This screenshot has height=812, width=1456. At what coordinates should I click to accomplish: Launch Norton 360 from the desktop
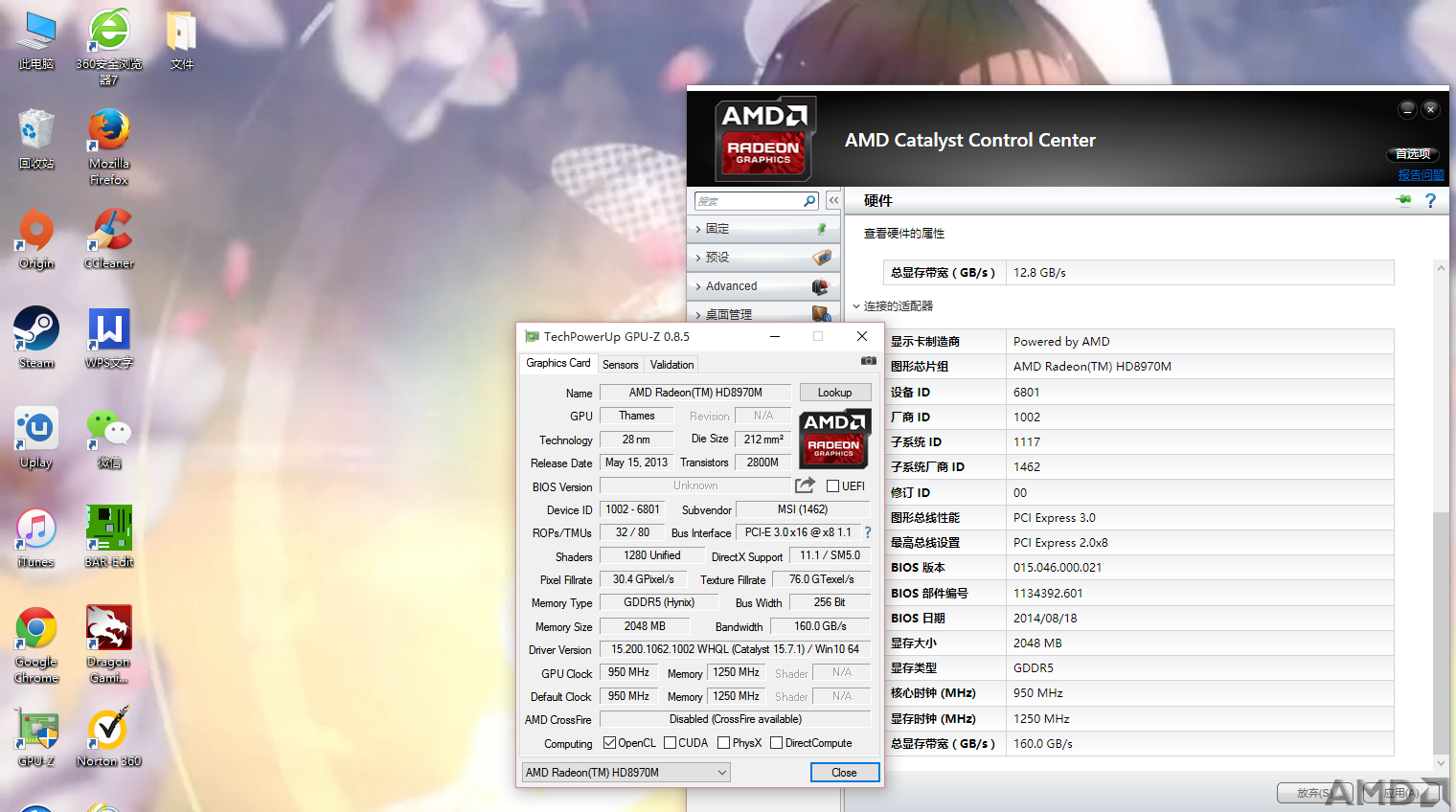109,737
